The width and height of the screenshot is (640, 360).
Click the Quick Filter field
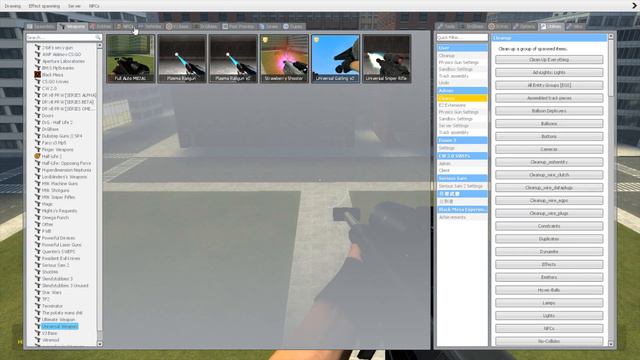click(x=462, y=37)
